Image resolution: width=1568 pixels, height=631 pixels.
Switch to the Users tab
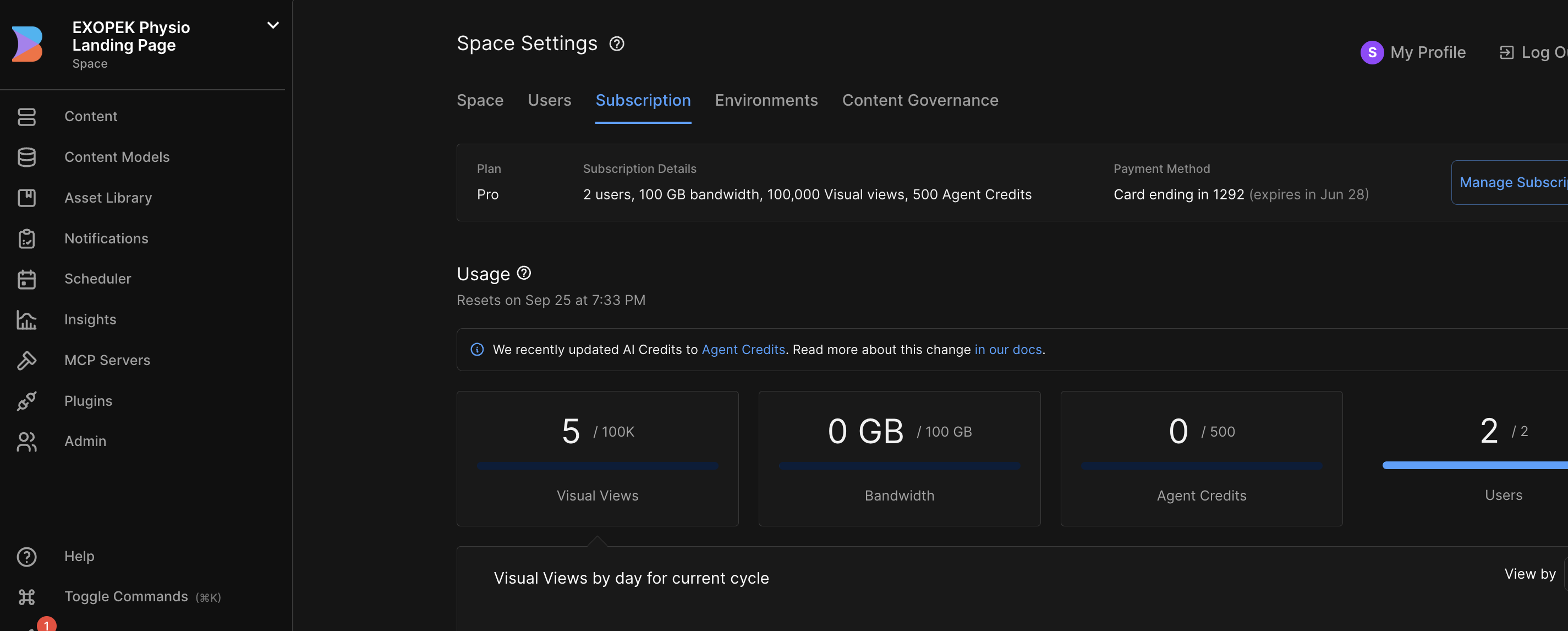click(x=549, y=101)
